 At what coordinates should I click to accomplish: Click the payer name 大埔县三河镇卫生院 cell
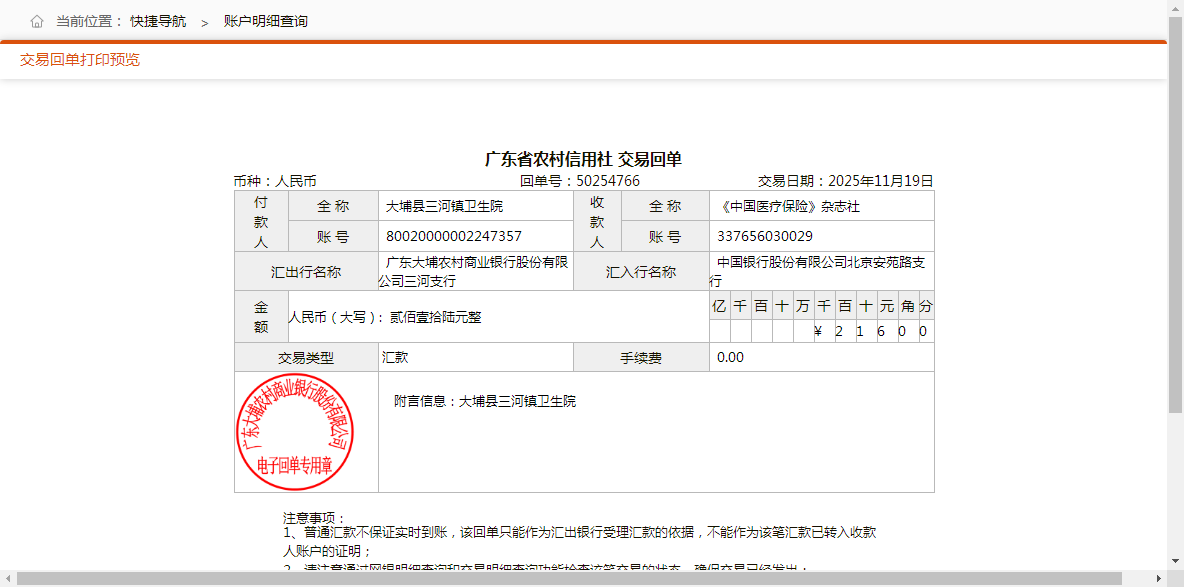[444, 206]
